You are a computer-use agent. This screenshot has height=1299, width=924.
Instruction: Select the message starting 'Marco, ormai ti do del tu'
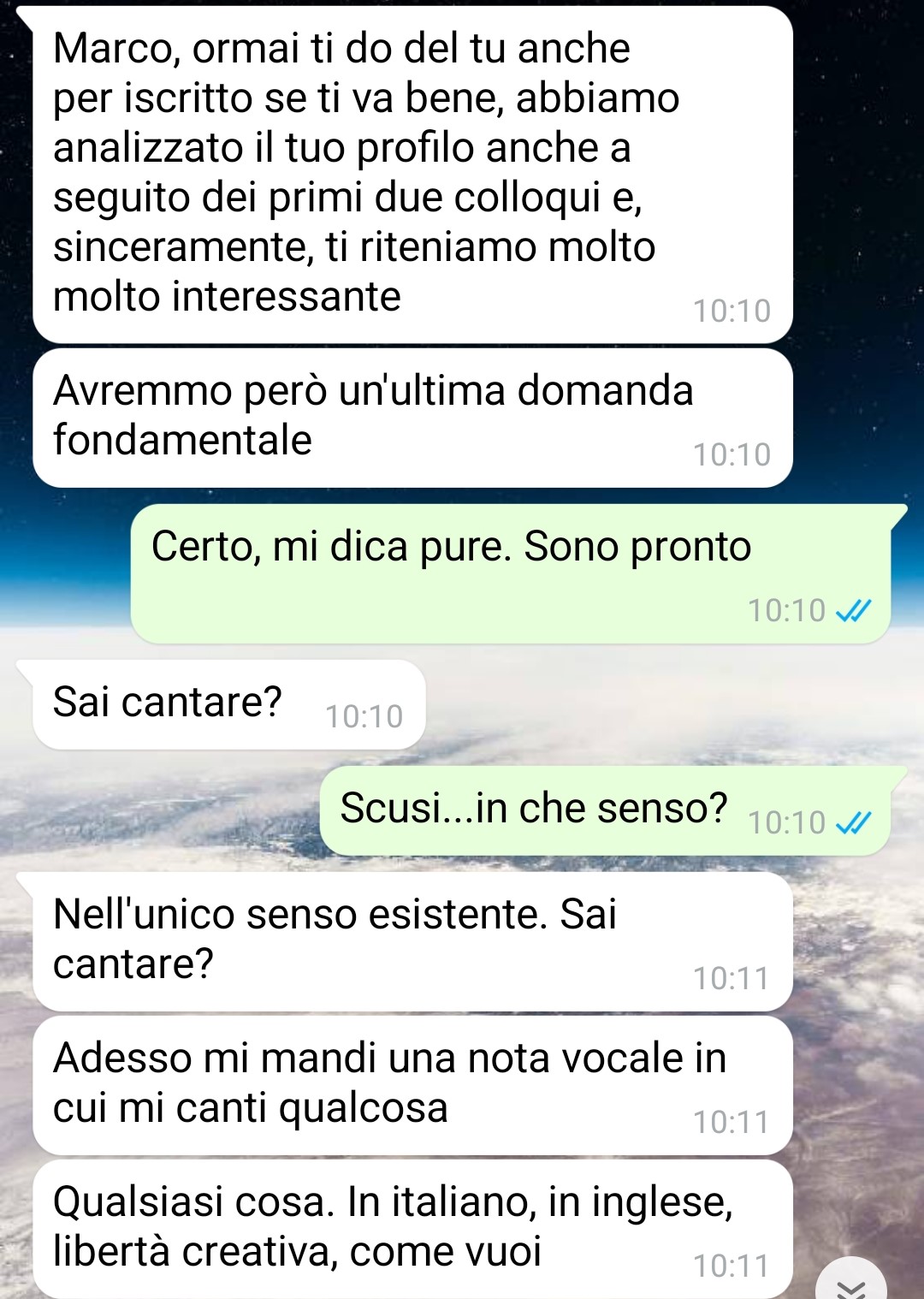click(x=412, y=175)
